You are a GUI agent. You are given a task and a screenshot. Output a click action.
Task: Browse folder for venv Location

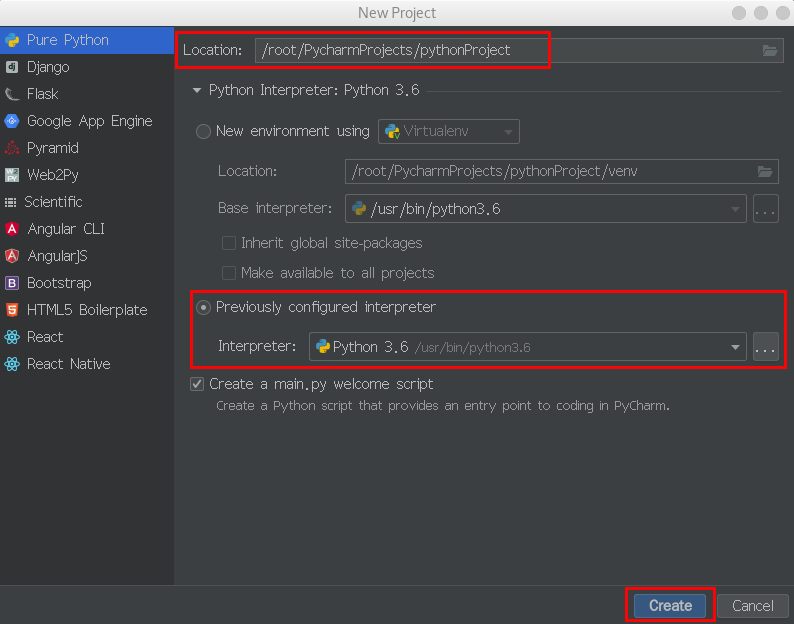[x=765, y=171]
